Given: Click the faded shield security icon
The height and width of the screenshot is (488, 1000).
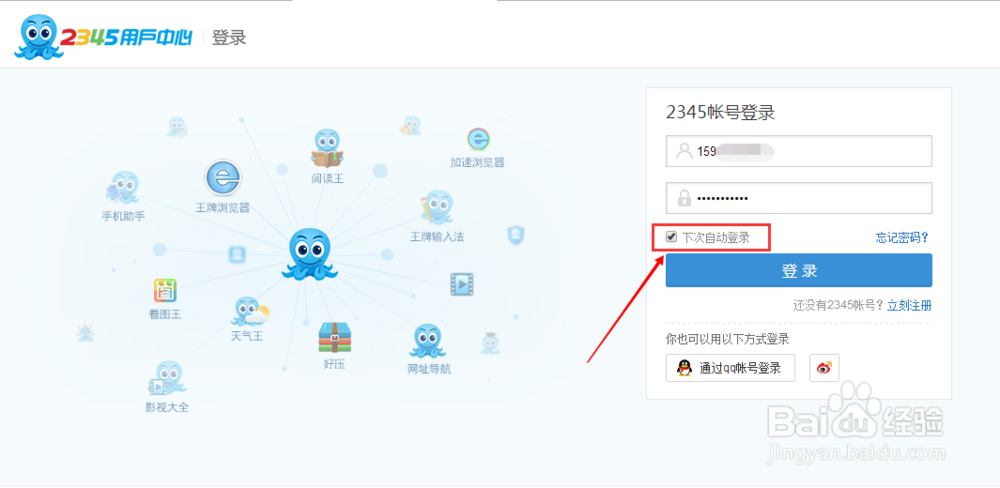Looking at the screenshot, I should [x=515, y=235].
